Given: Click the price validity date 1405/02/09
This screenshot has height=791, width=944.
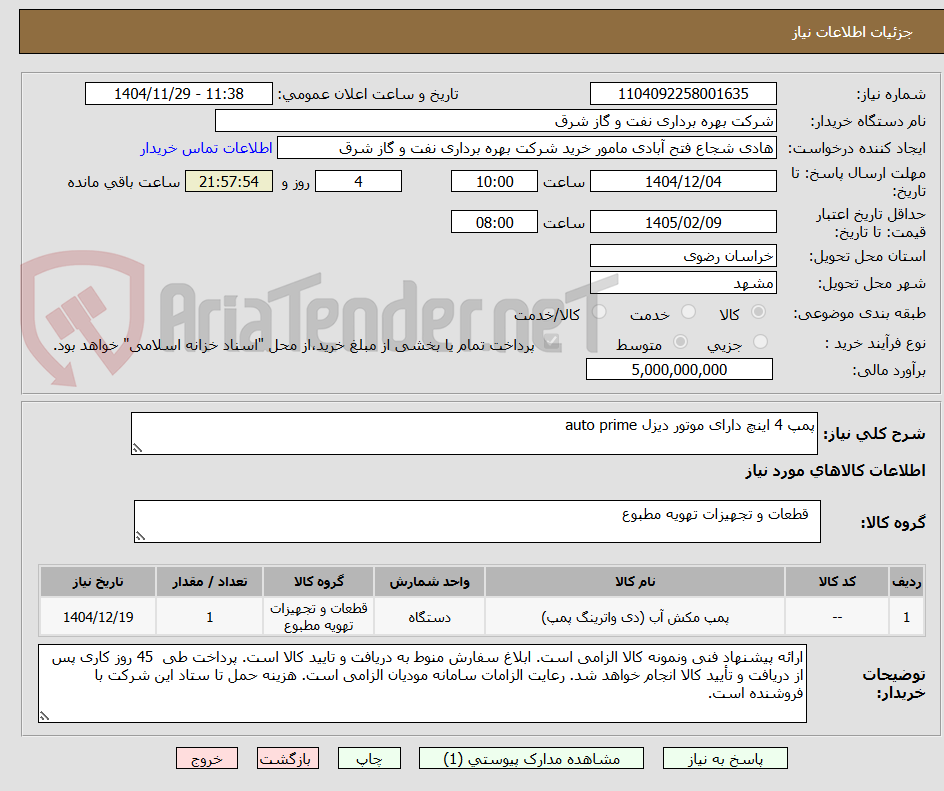Looking at the screenshot, I should click(x=683, y=222).
